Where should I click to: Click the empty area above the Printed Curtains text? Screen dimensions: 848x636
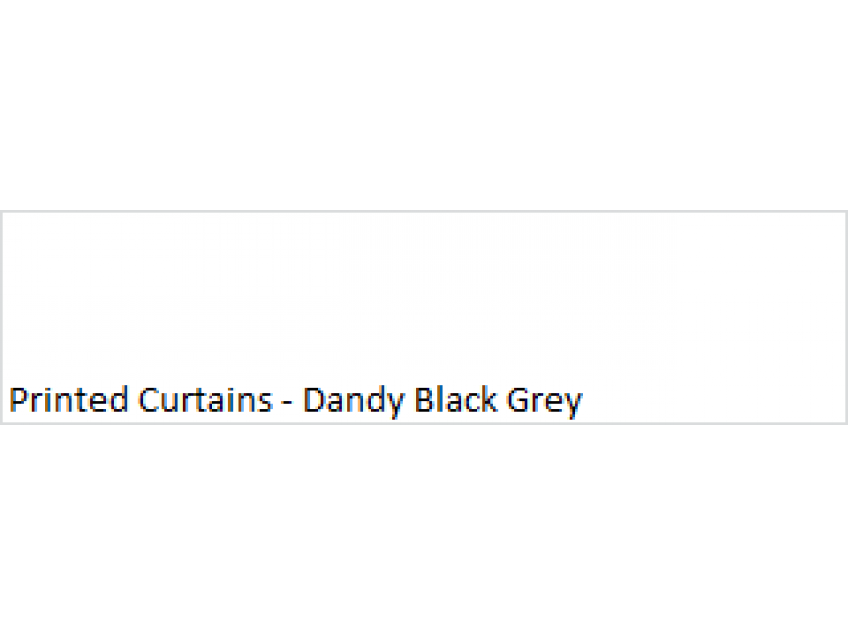(424, 295)
